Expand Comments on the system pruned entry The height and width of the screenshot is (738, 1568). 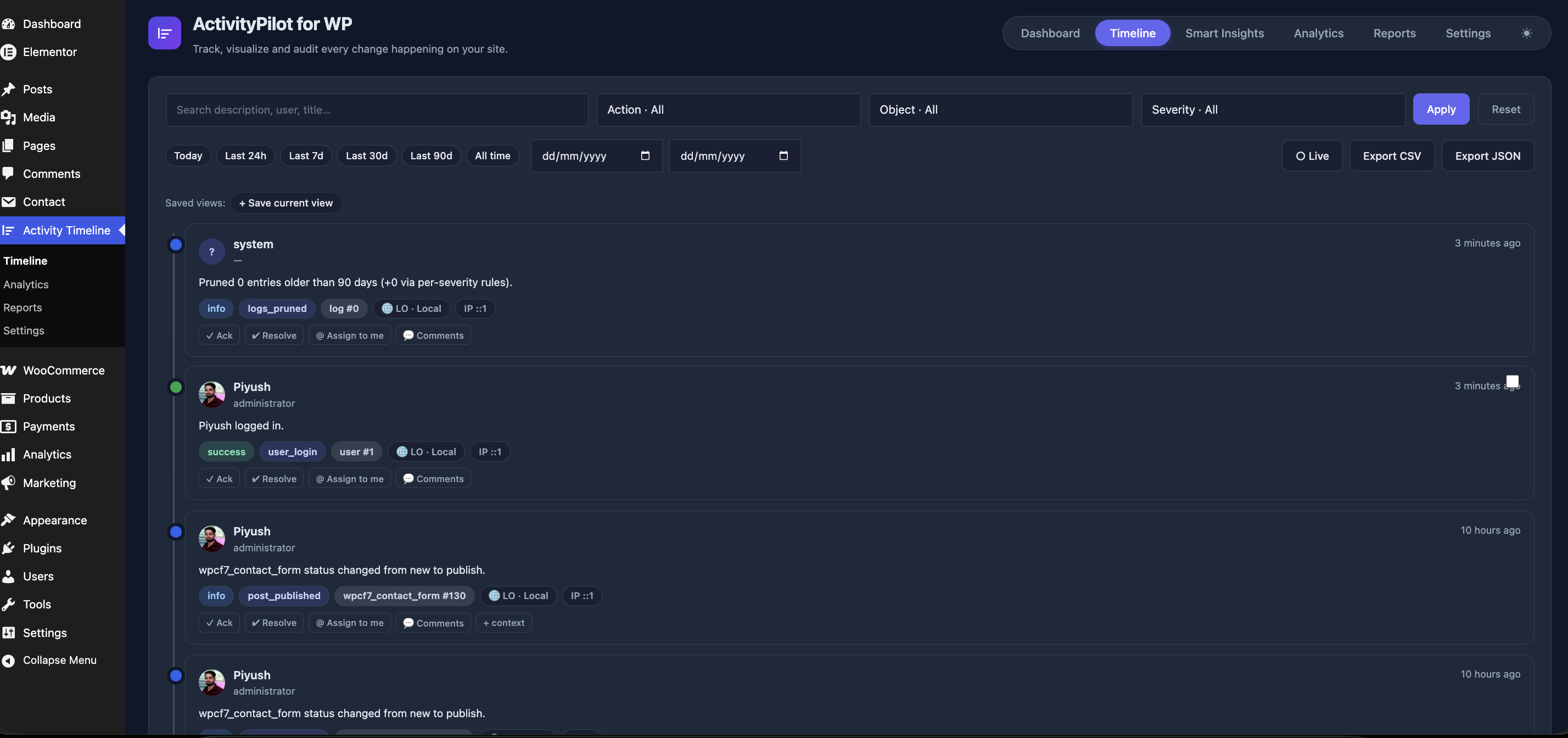tap(433, 336)
